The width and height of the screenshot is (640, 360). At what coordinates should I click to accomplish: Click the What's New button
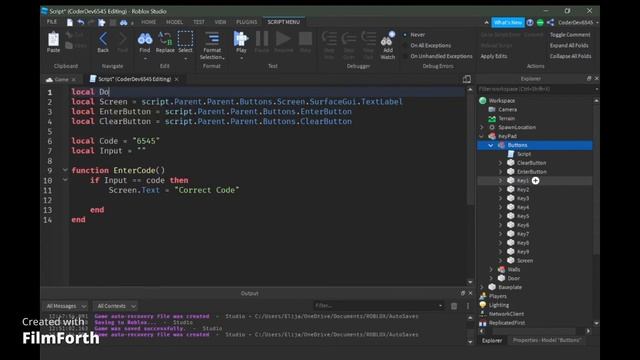click(x=508, y=22)
